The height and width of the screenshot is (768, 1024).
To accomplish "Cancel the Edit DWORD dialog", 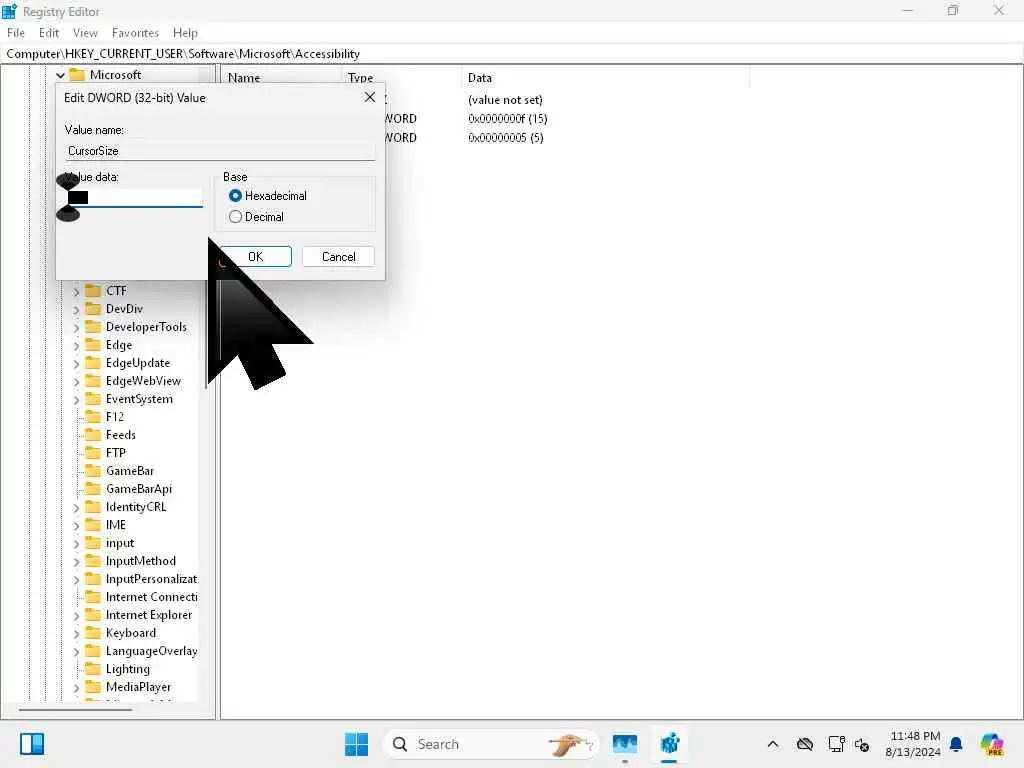I will [338, 257].
